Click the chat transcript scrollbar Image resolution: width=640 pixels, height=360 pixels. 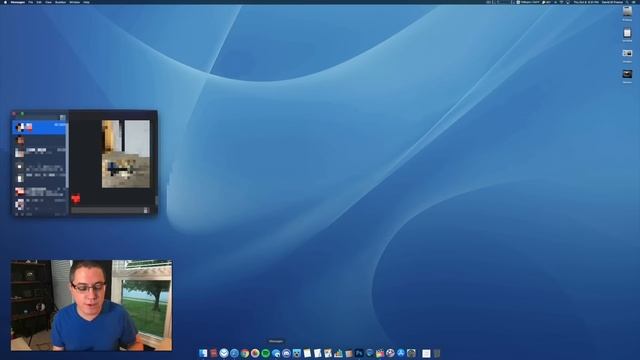coord(156,201)
